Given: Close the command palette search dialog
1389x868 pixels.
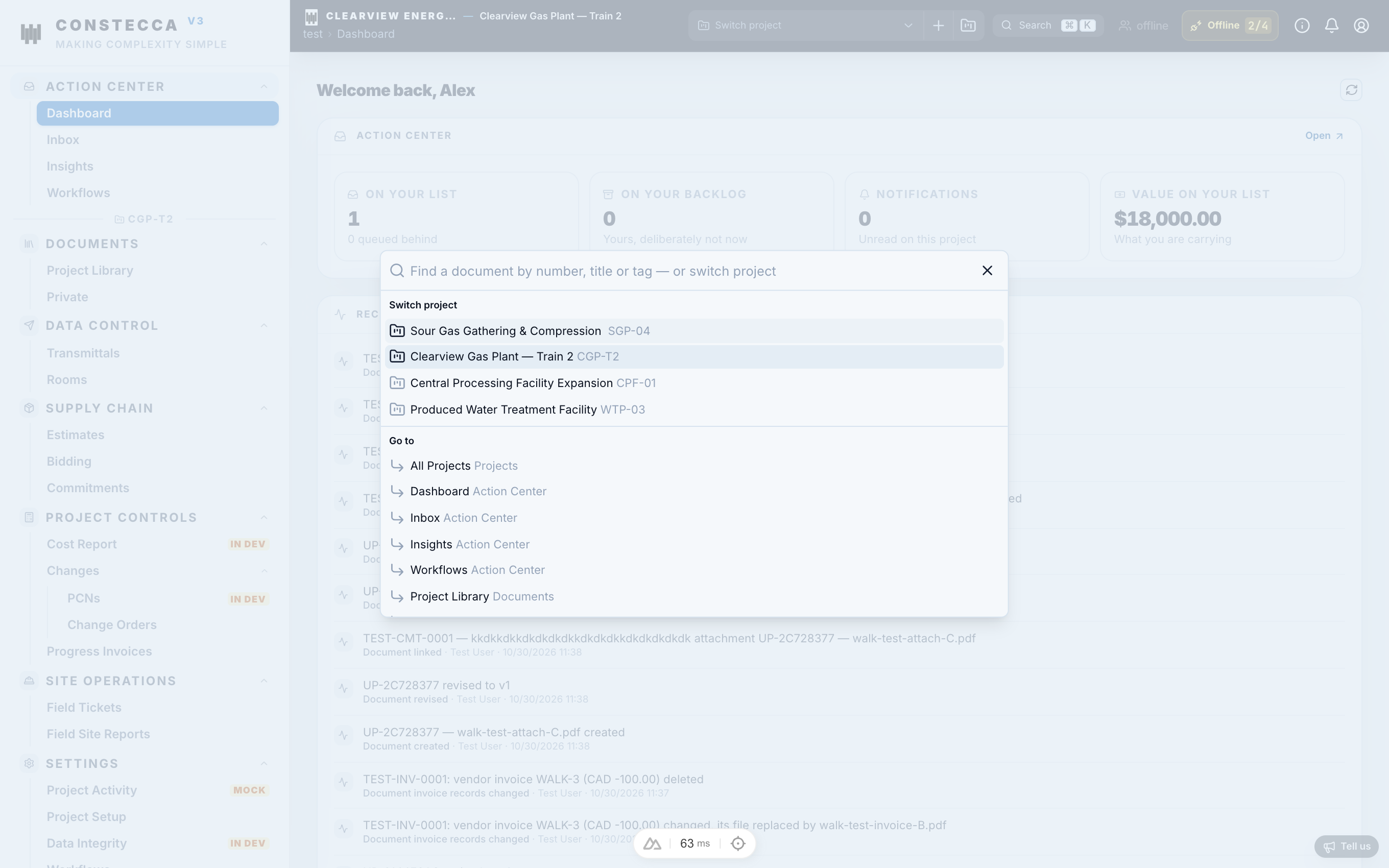Looking at the screenshot, I should coord(987,271).
